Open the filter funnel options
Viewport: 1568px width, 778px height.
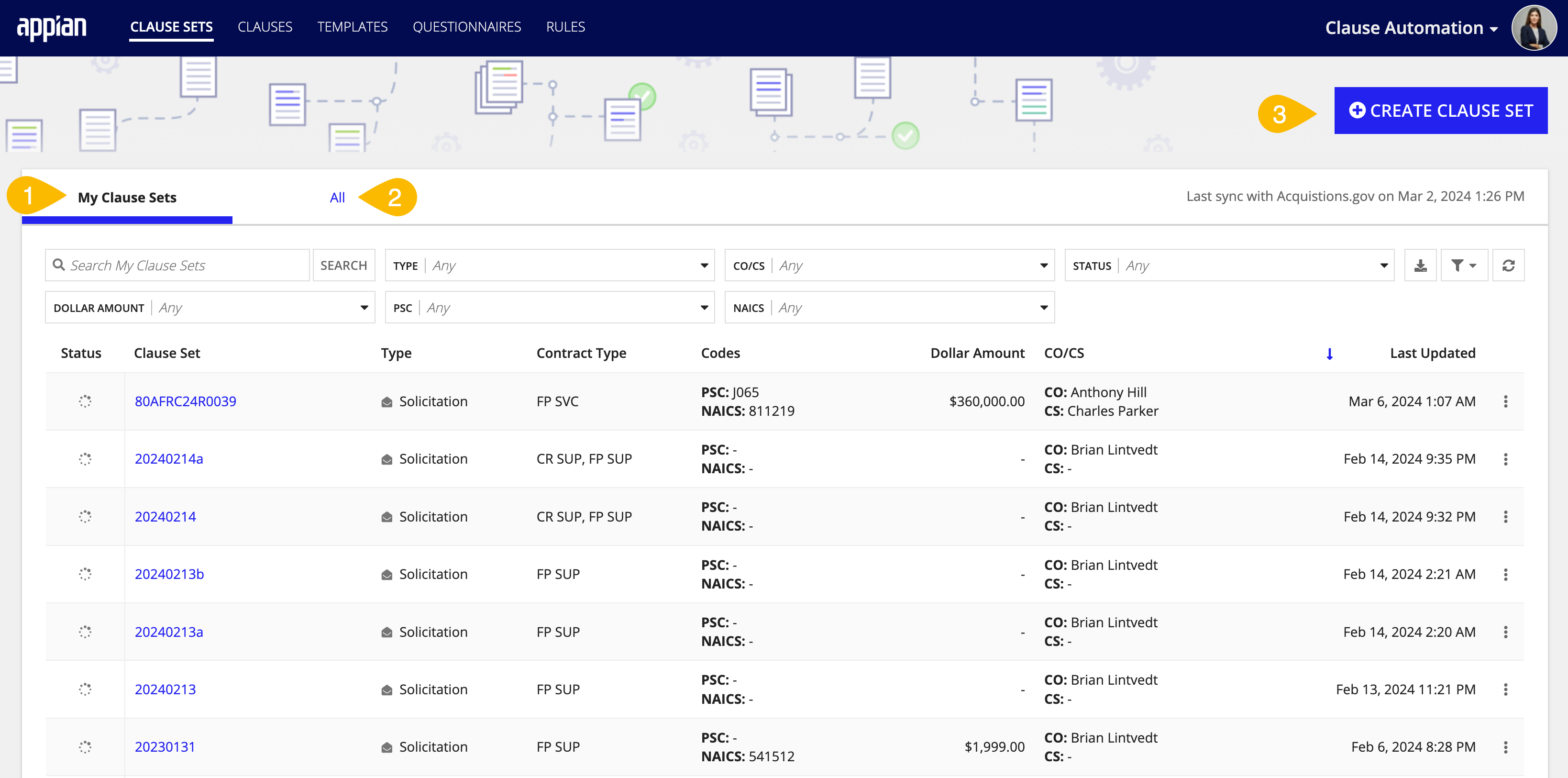coord(1464,266)
